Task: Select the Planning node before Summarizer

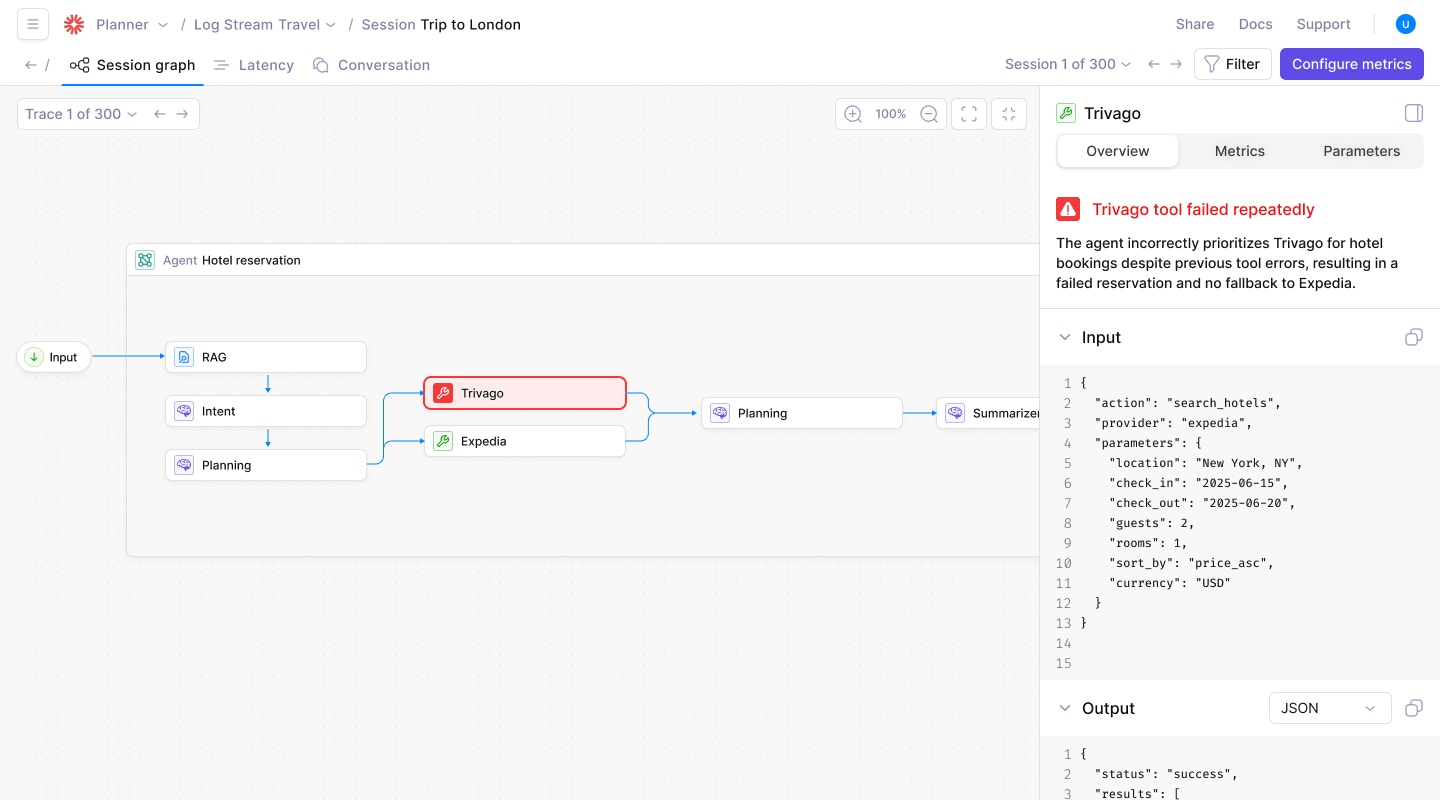Action: [802, 413]
